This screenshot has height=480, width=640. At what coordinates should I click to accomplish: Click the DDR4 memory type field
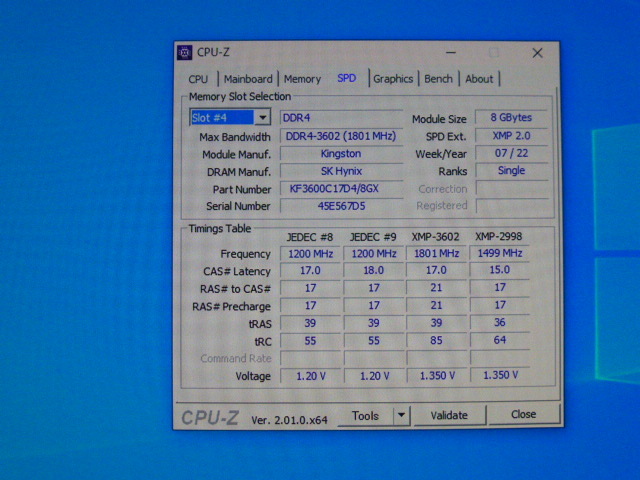point(341,118)
